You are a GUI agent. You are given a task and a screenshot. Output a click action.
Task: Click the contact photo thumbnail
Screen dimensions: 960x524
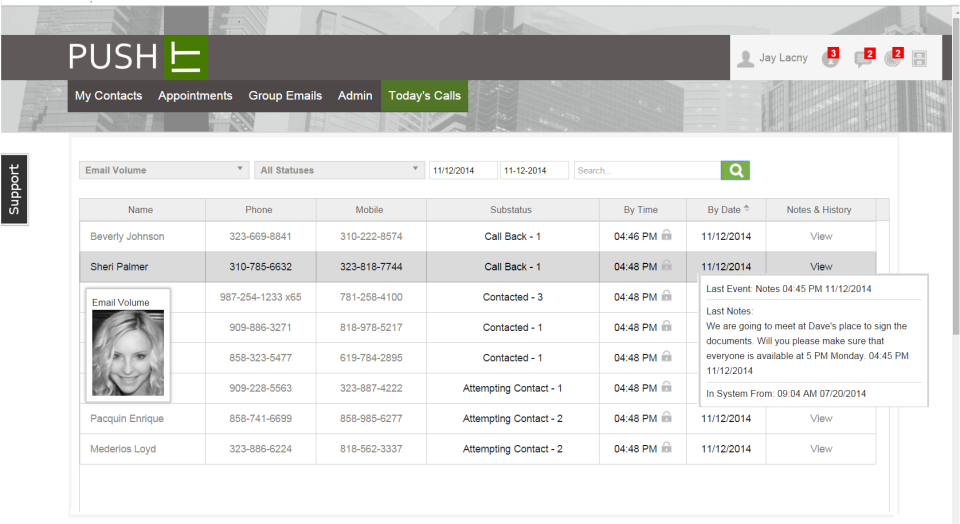tap(128, 353)
